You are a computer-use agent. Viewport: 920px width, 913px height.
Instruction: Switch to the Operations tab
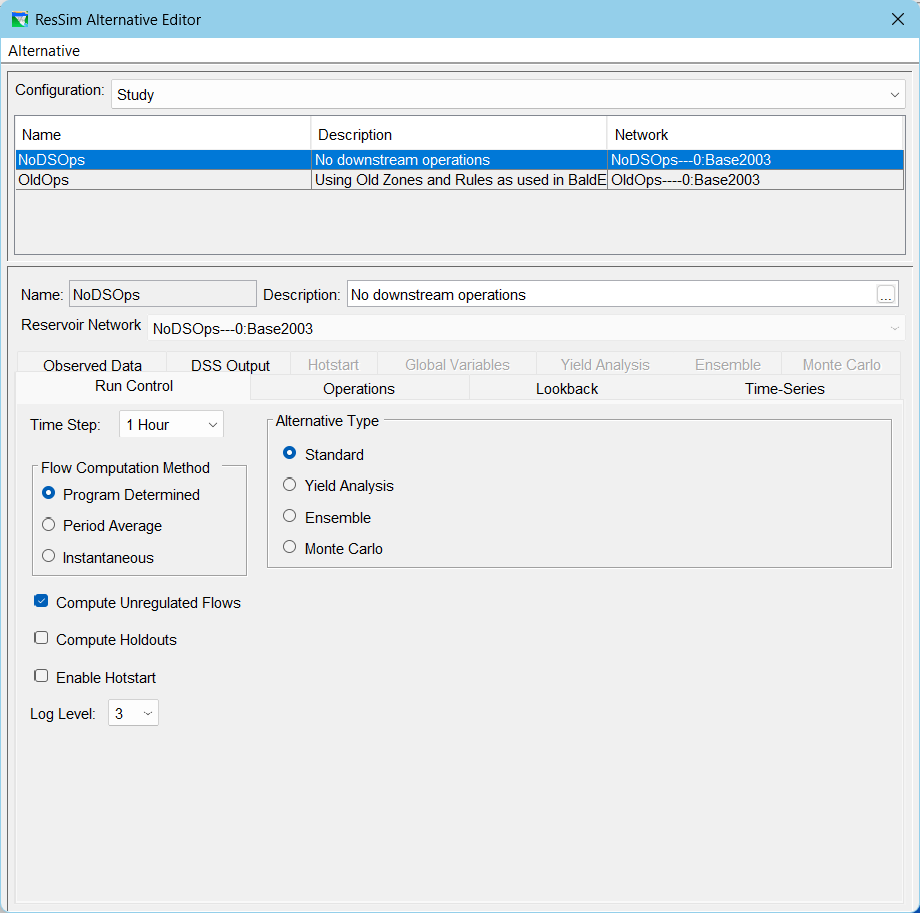click(x=359, y=388)
